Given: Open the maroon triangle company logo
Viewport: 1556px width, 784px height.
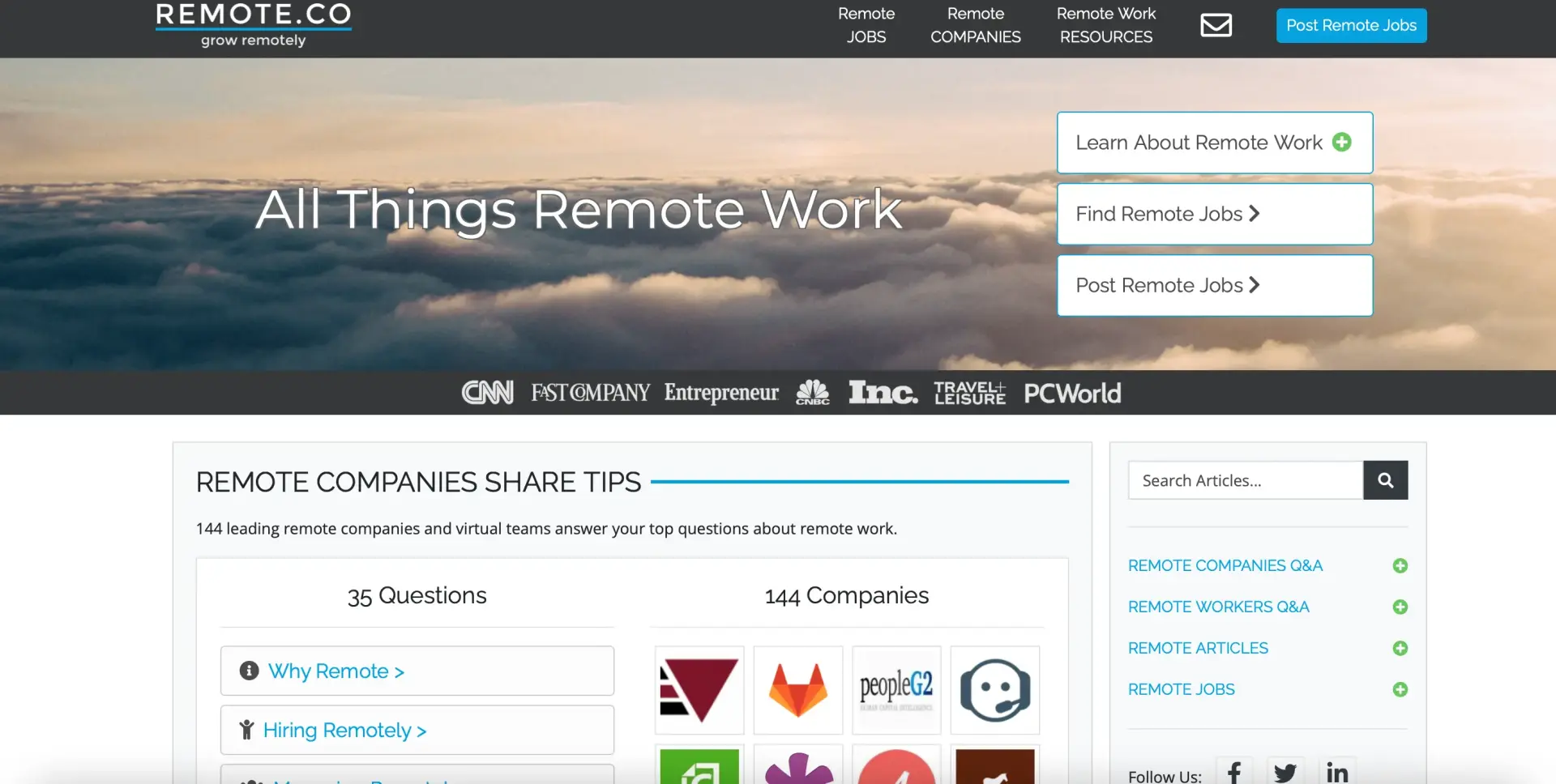Looking at the screenshot, I should coord(699,690).
